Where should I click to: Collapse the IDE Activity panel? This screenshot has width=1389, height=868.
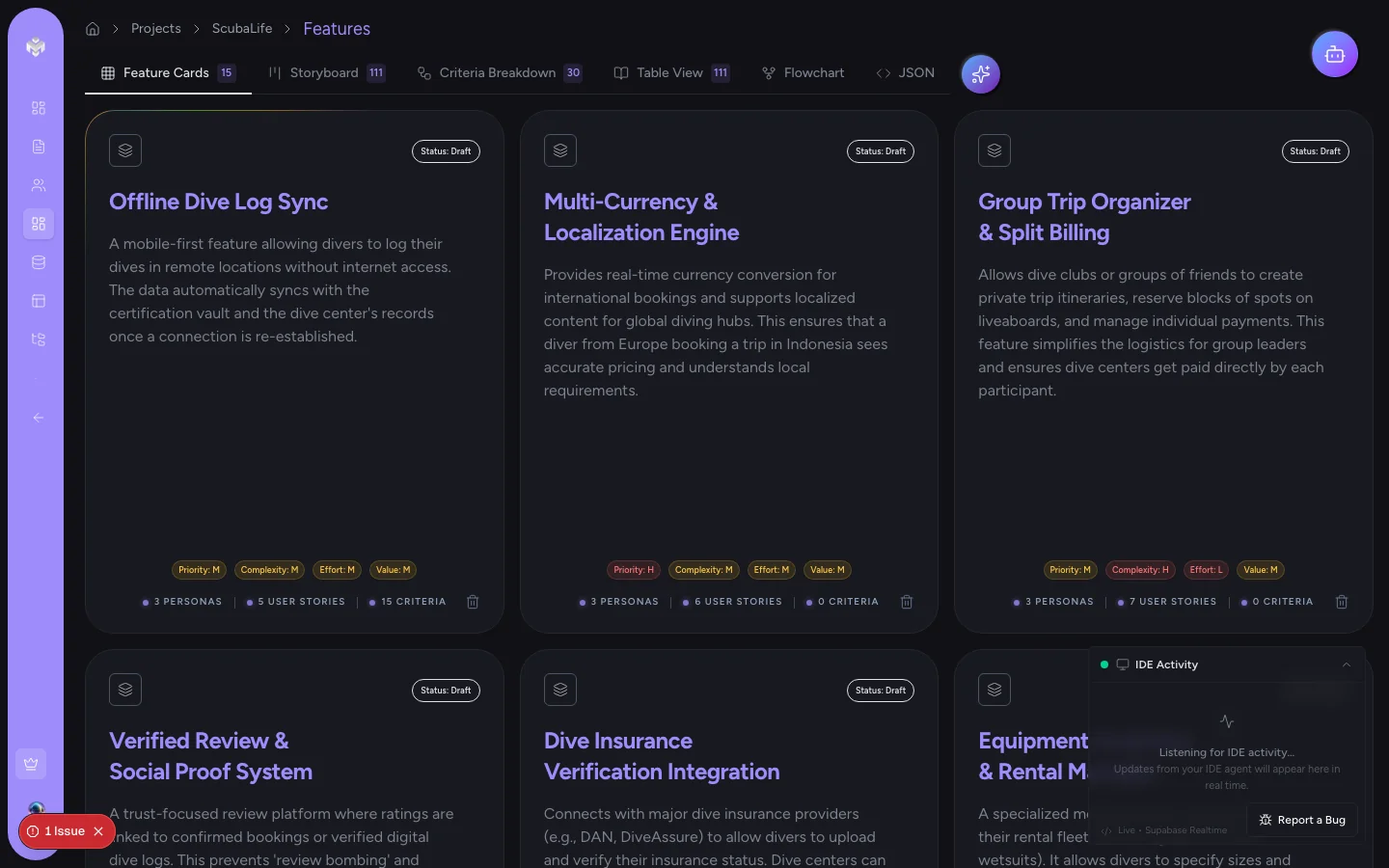point(1347,665)
